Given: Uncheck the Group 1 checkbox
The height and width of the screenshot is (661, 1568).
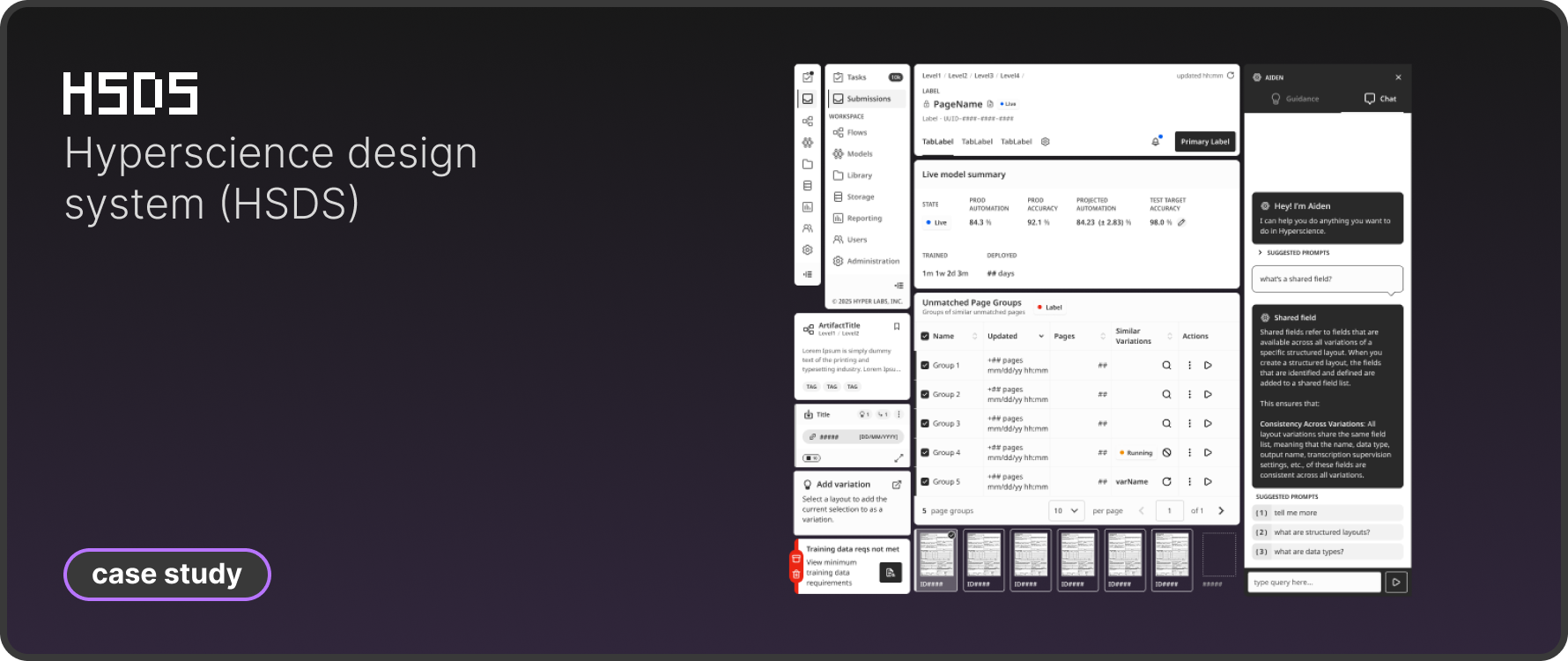Looking at the screenshot, I should tap(925, 366).
